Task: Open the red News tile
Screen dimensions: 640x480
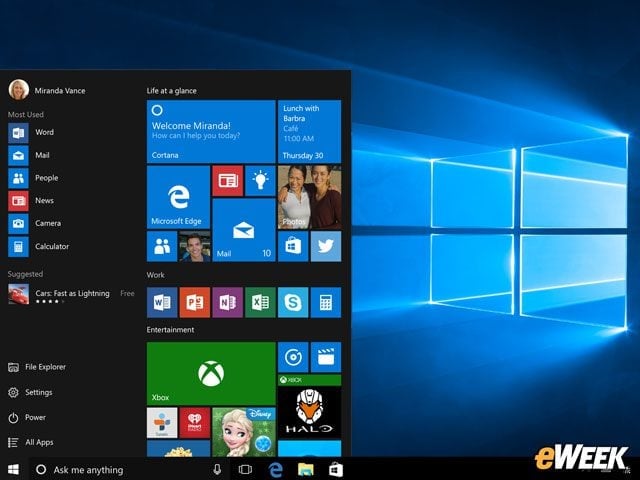Action: [228, 180]
